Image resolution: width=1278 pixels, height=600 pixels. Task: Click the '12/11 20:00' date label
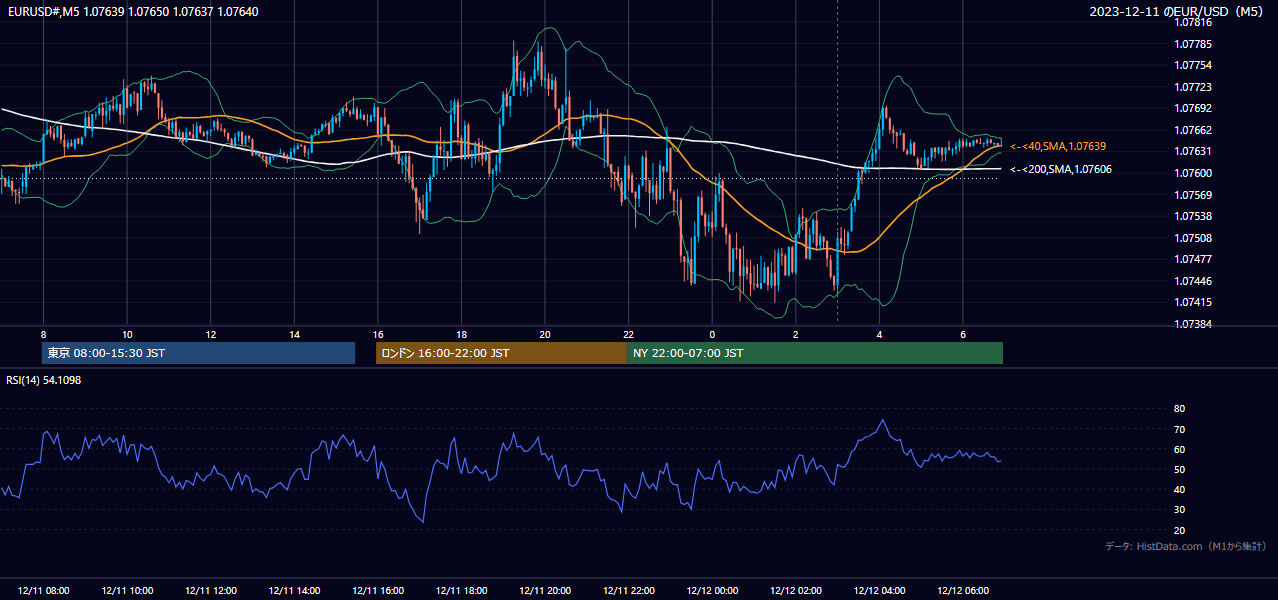pos(545,591)
